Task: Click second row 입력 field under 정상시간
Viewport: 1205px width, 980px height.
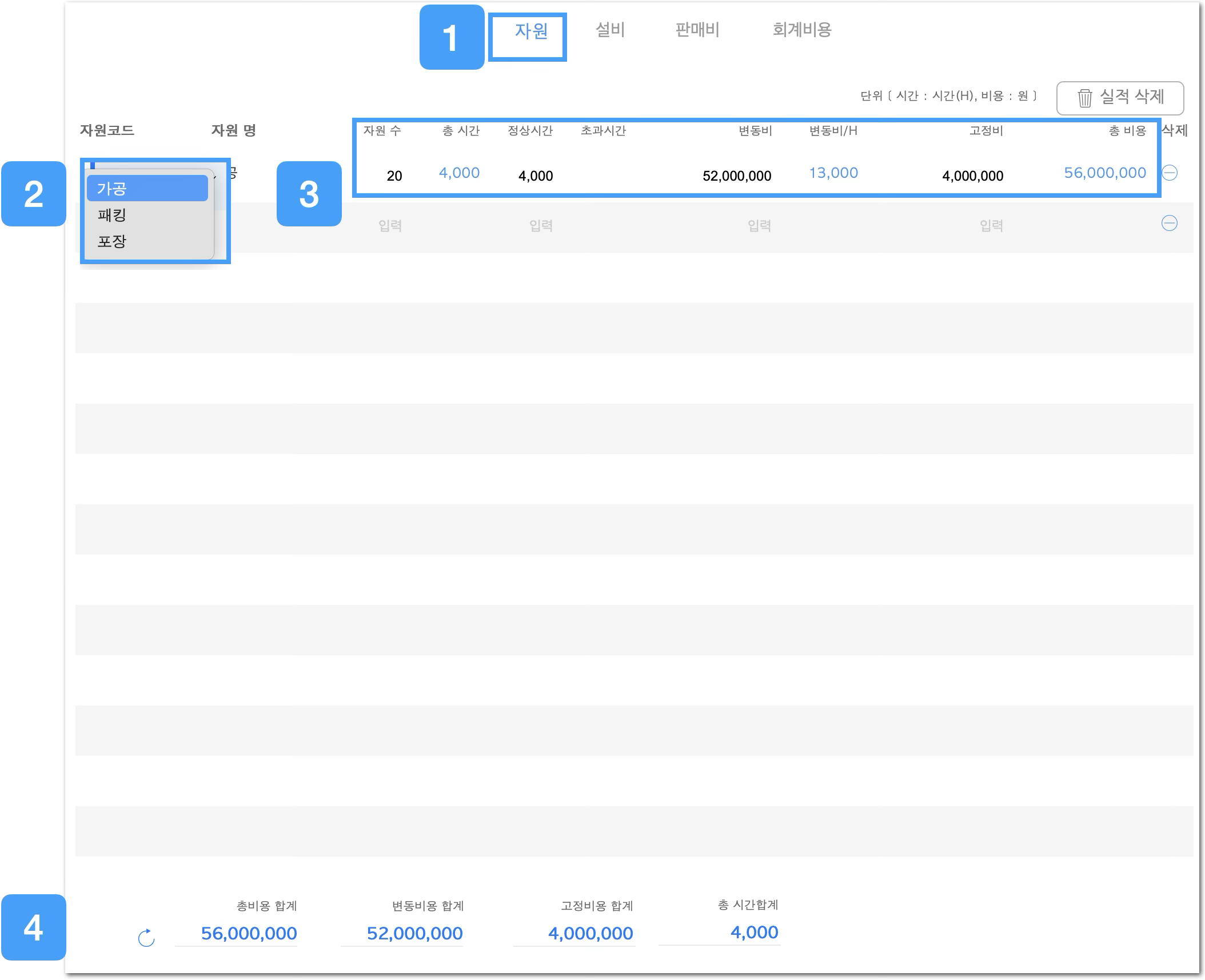Action: (541, 226)
